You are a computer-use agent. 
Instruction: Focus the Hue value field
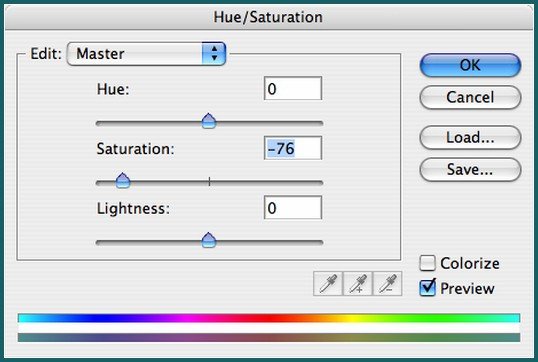coord(293,89)
